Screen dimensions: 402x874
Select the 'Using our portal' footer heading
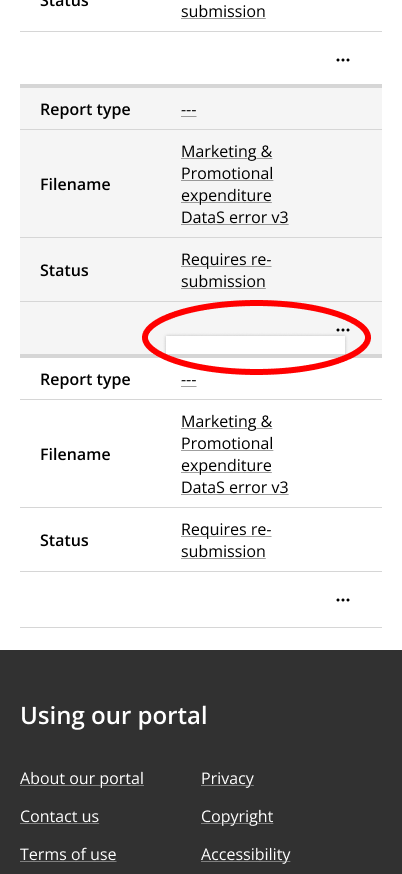pyautogui.click(x=114, y=716)
